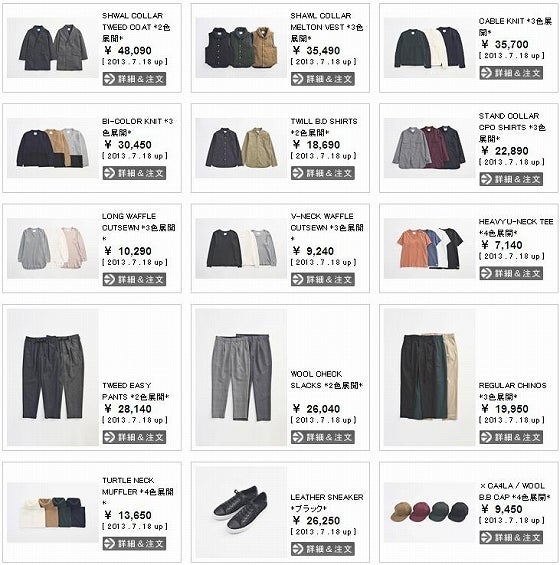The width and height of the screenshot is (560, 565).
Task: Select the CA4LA Wool B.B Cap image
Action: [x=430, y=512]
